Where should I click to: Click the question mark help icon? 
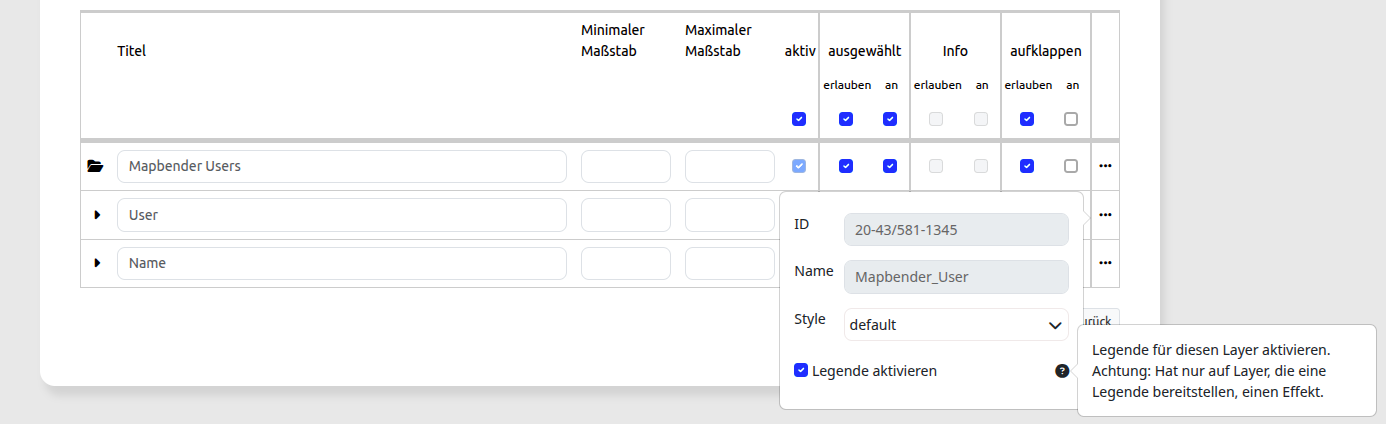tap(1062, 371)
